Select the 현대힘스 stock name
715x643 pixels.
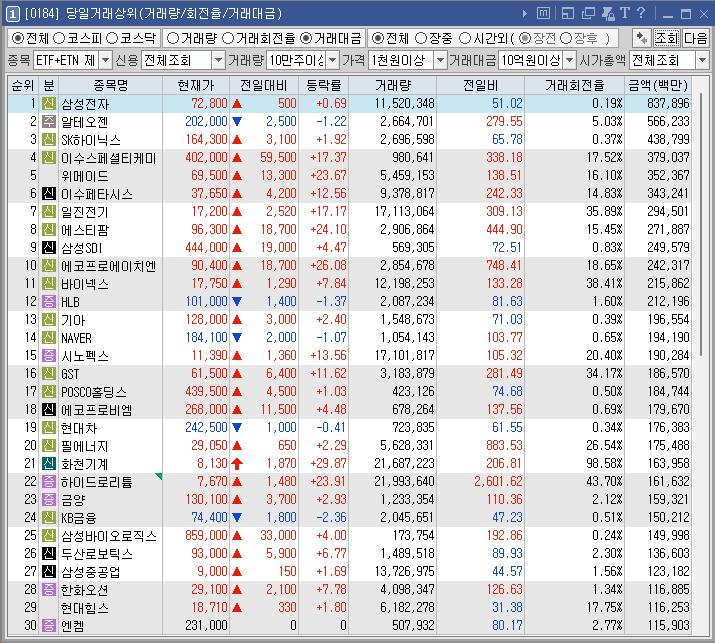tap(85, 608)
